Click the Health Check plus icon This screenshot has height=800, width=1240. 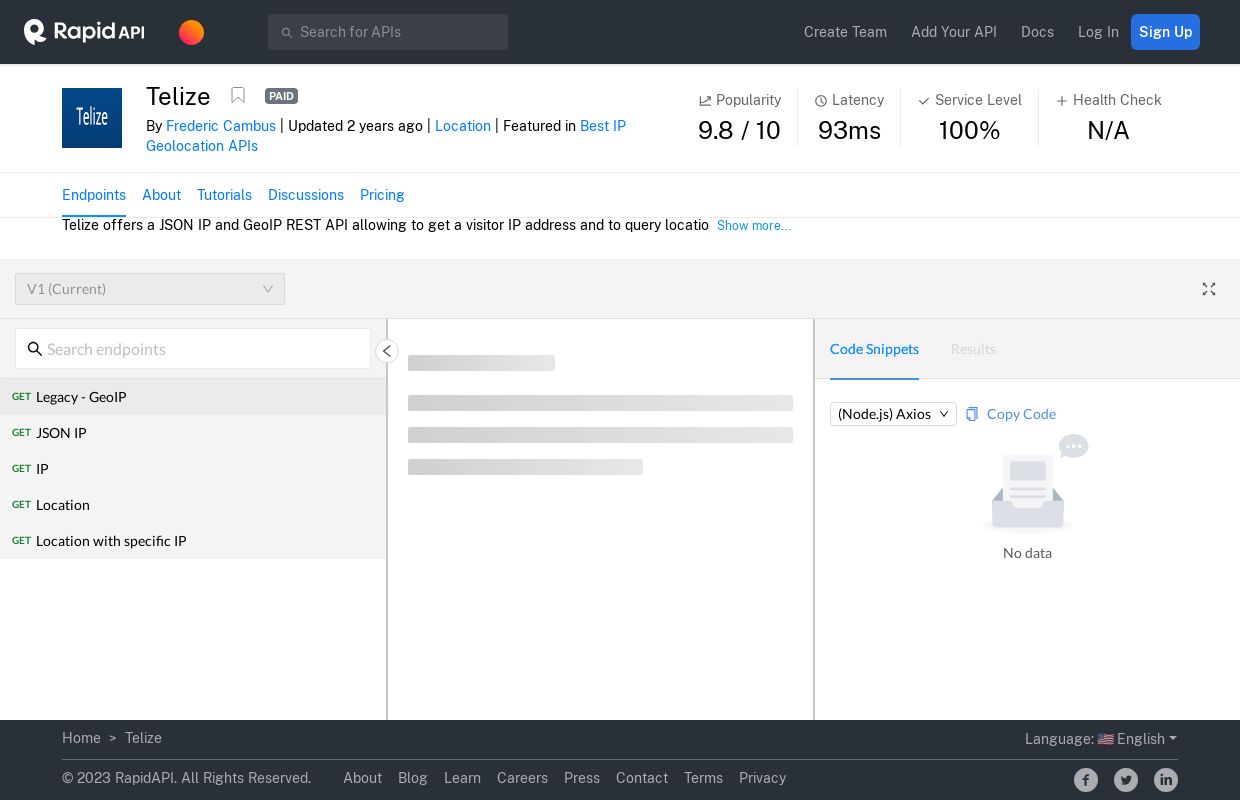point(1062,101)
